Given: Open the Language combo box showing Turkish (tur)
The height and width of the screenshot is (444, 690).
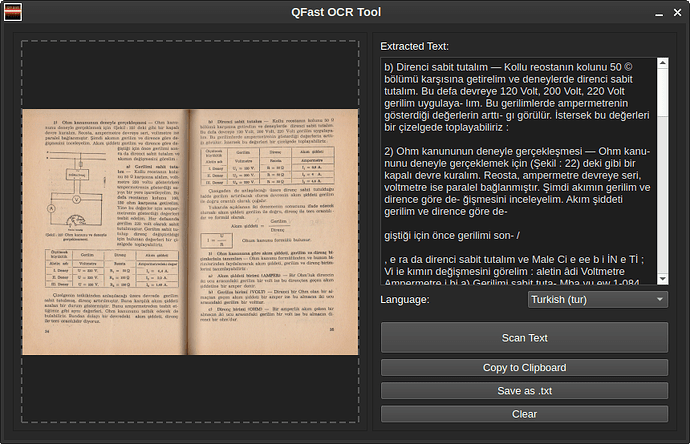Looking at the screenshot, I should tap(597, 299).
